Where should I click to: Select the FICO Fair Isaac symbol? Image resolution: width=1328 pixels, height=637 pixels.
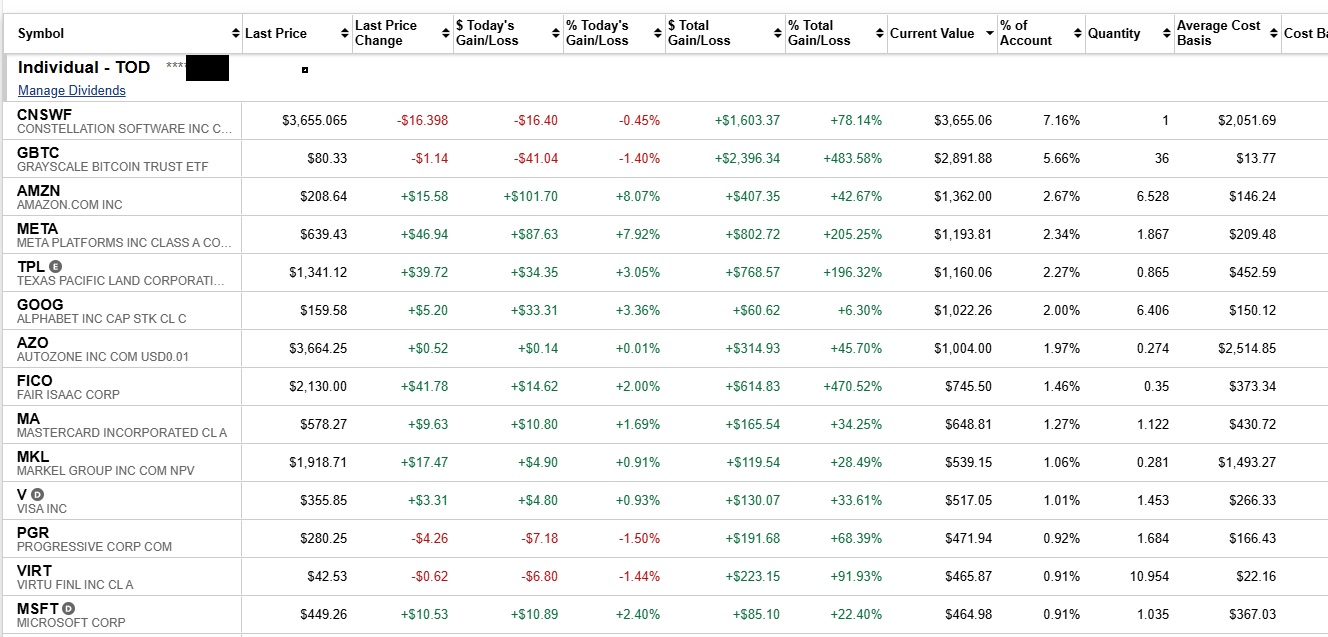[x=35, y=380]
